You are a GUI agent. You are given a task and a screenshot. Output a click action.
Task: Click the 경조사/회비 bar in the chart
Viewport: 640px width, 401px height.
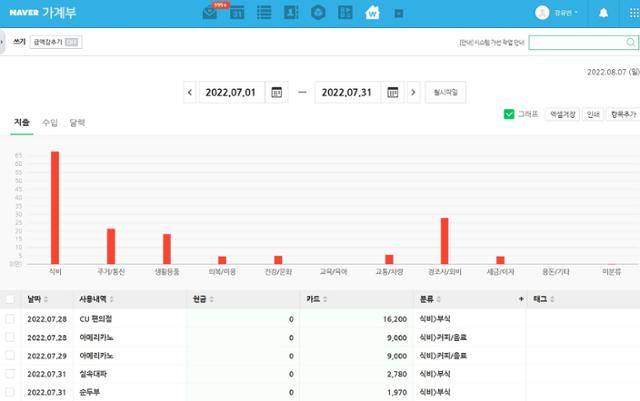pos(444,241)
